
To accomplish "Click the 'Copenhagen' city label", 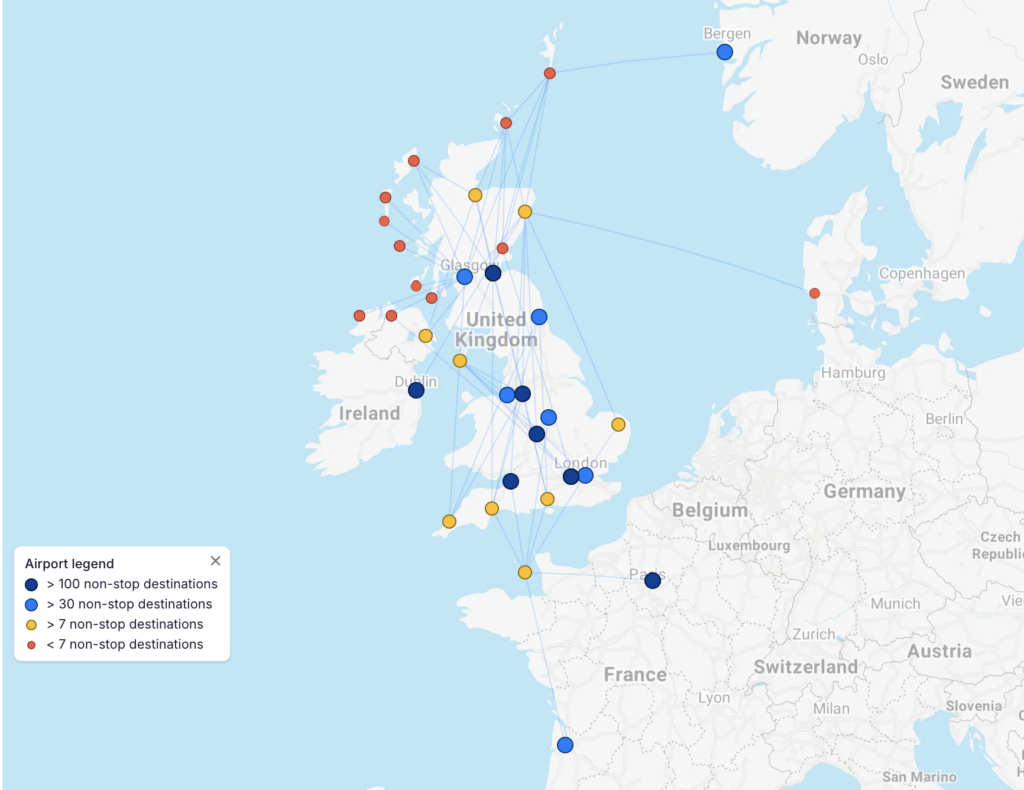I will (x=921, y=273).
